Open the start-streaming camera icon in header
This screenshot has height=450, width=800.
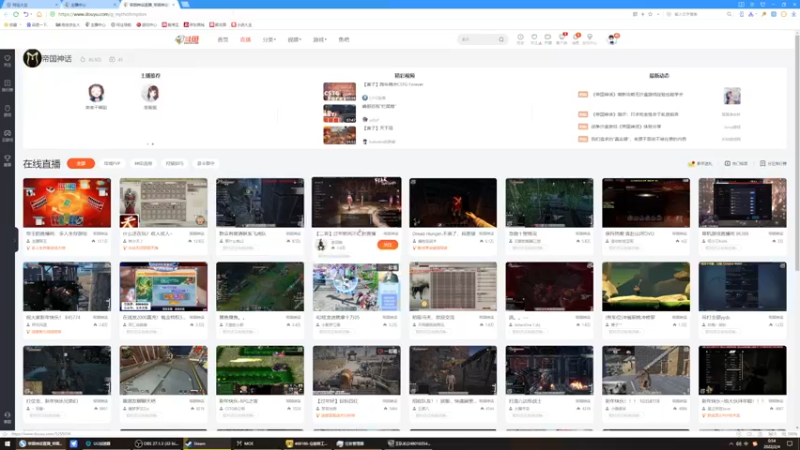click(547, 39)
